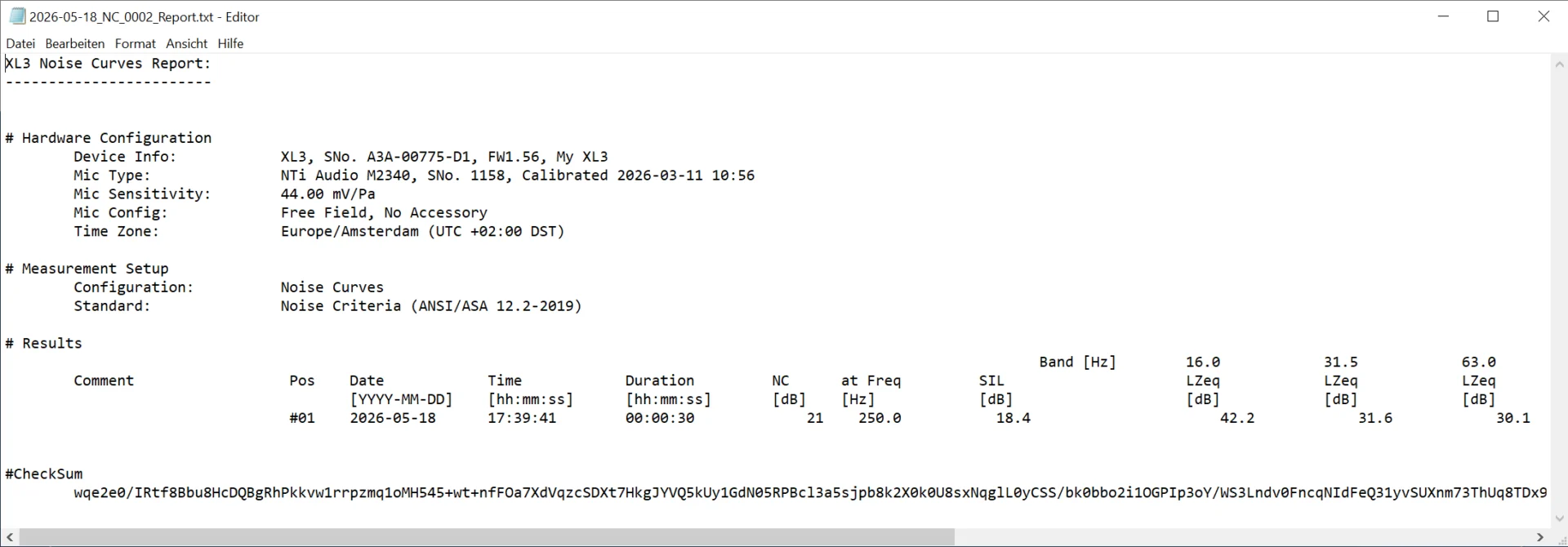Minimize the Editor window
The height and width of the screenshot is (547, 1568).
1443,16
